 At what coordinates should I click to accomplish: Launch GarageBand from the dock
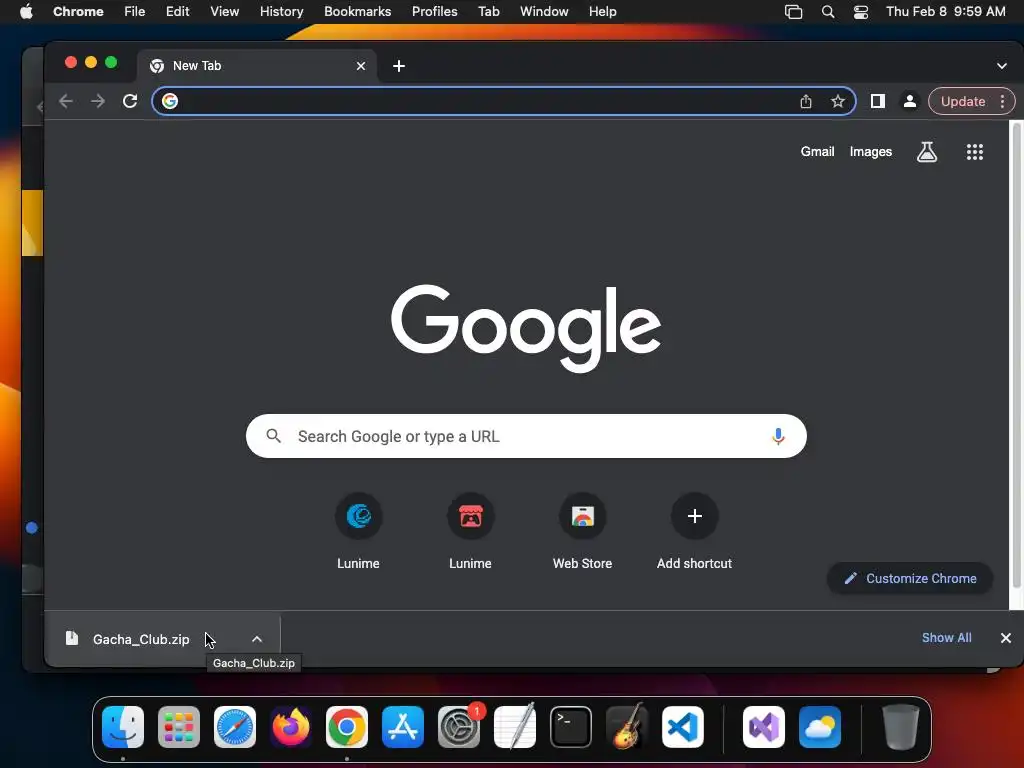pos(627,727)
